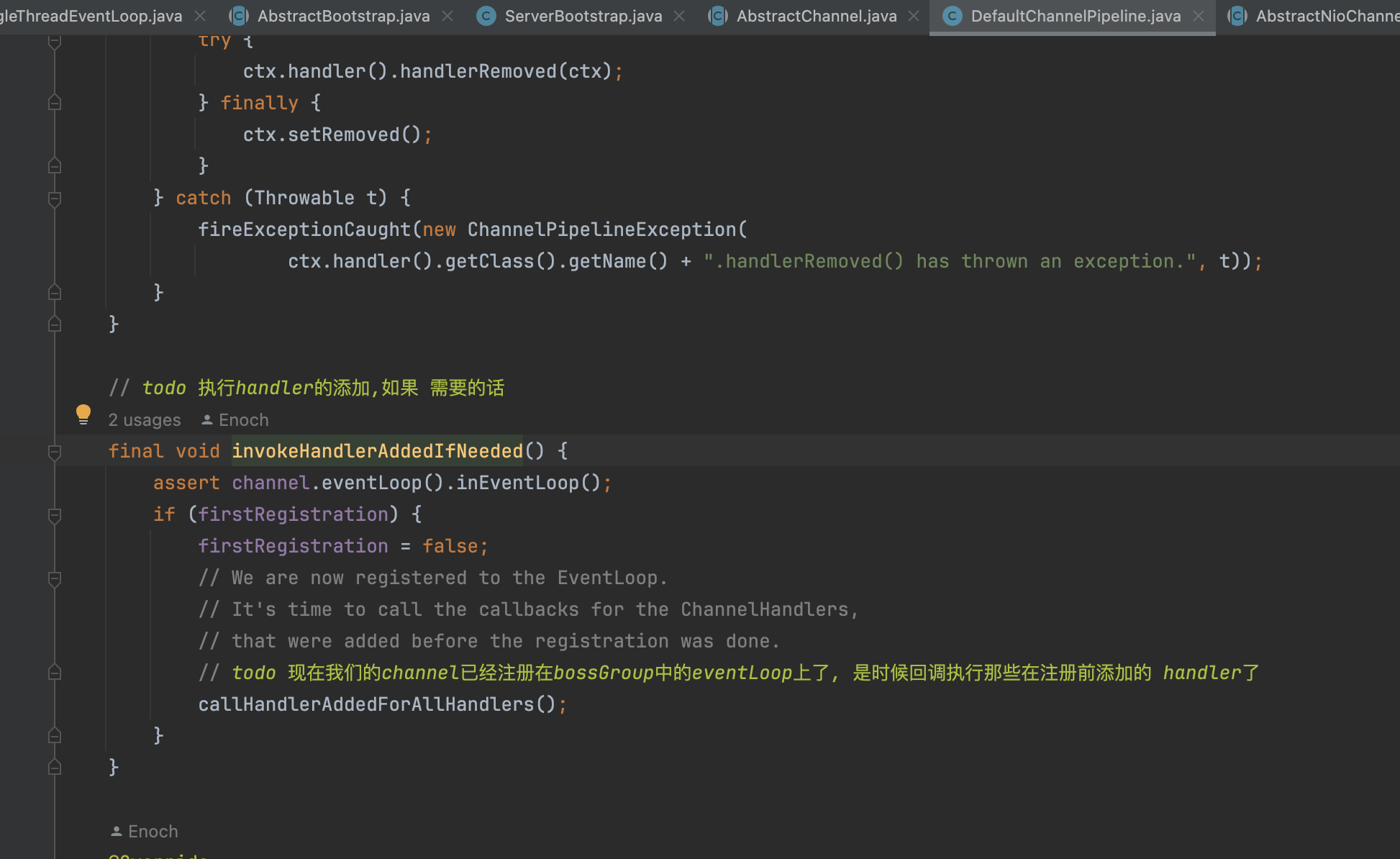Click AbstractBootstrap.java class file icon

pyautogui.click(x=238, y=16)
